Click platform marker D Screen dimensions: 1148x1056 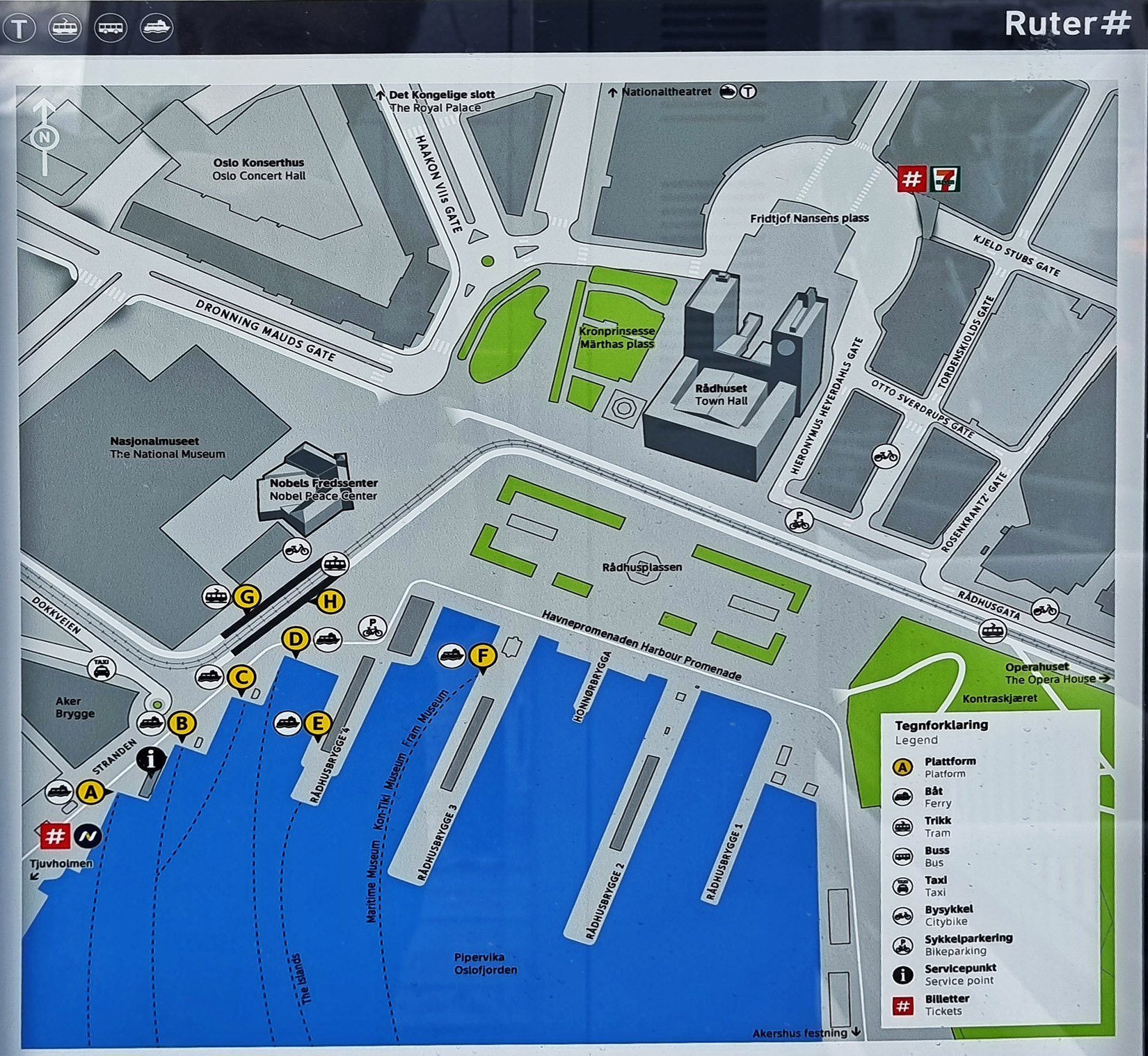click(x=296, y=639)
